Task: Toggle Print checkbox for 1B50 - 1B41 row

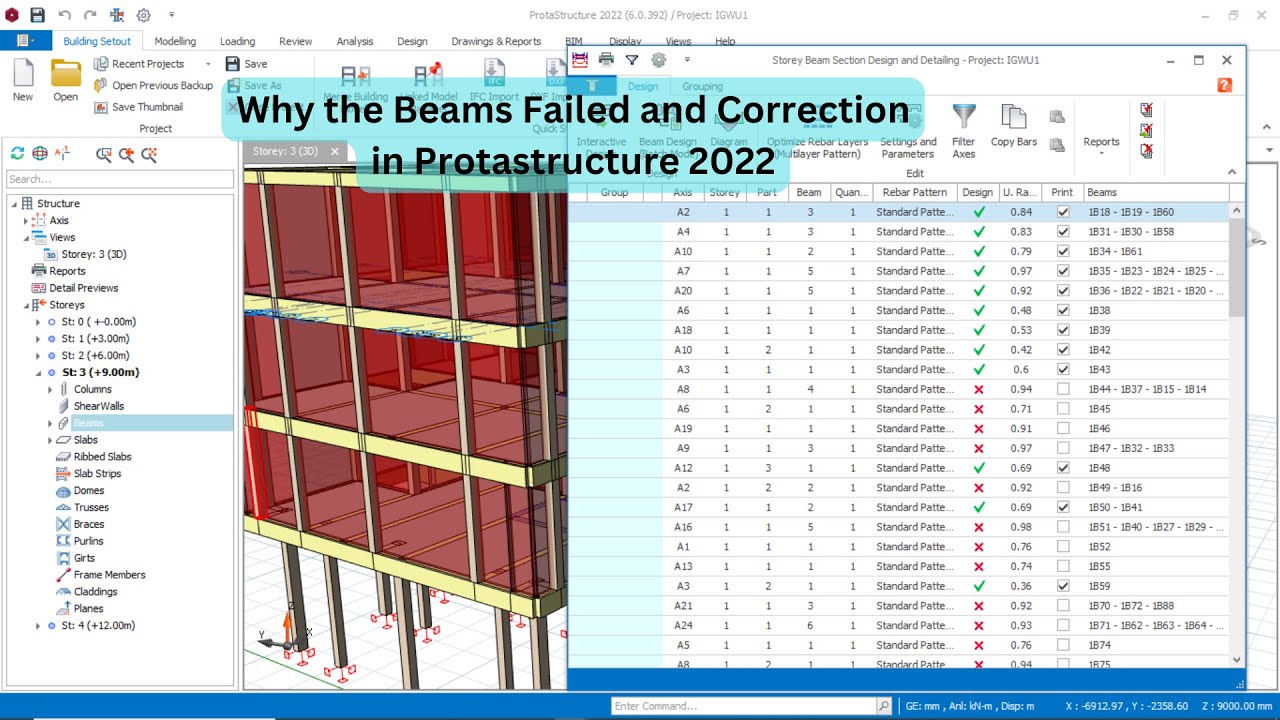Action: pyautogui.click(x=1063, y=507)
